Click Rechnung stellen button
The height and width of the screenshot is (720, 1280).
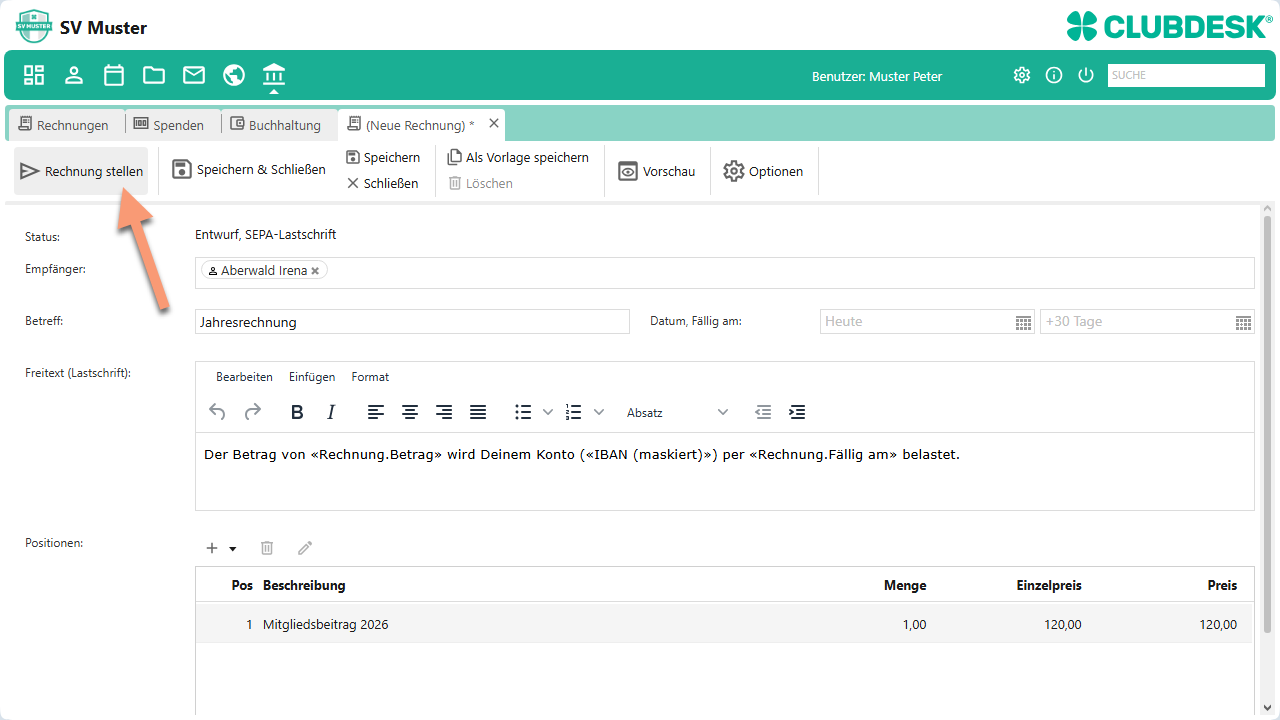tap(81, 171)
